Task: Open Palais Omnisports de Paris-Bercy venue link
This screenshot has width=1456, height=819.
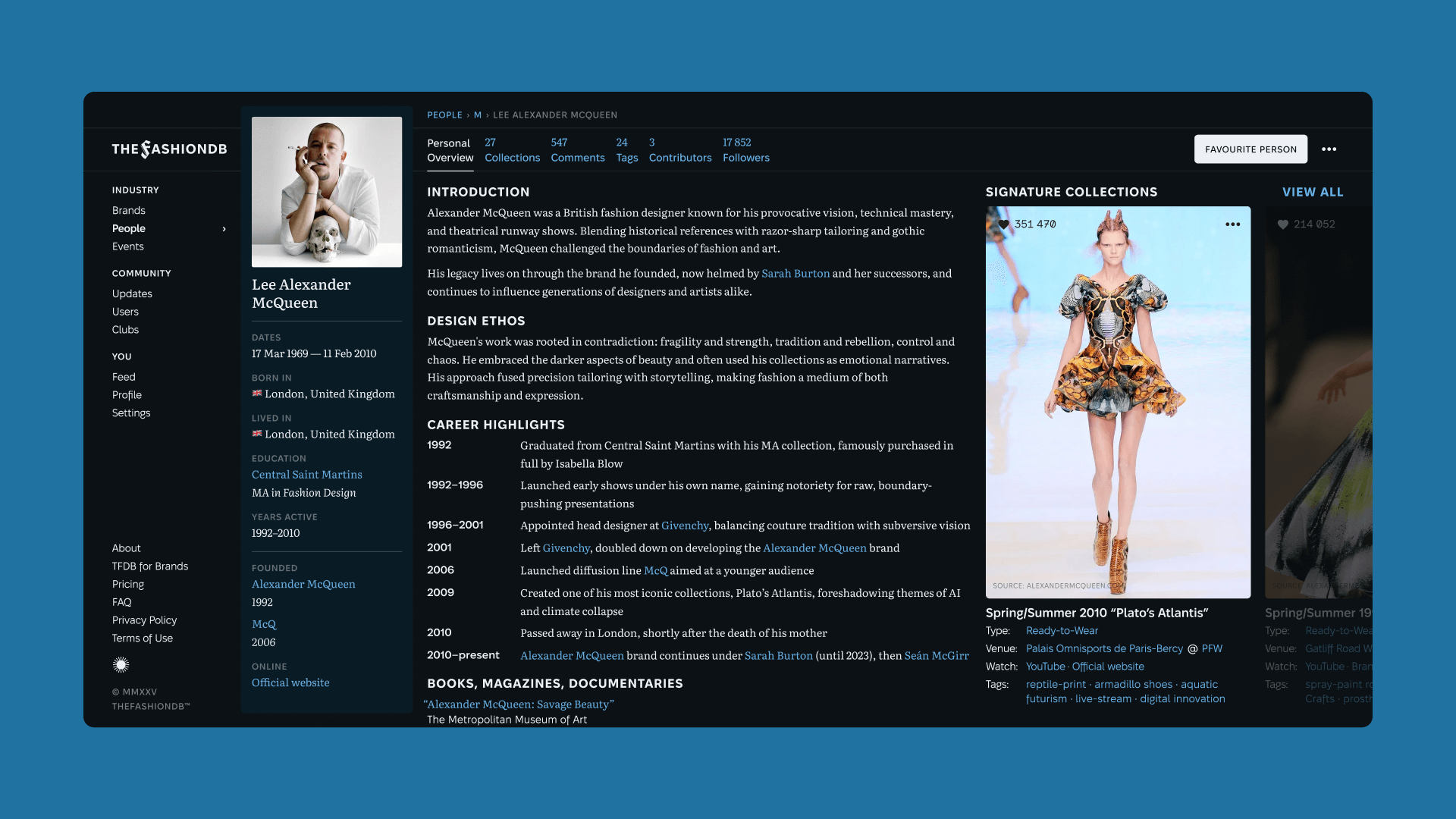Action: [1104, 649]
